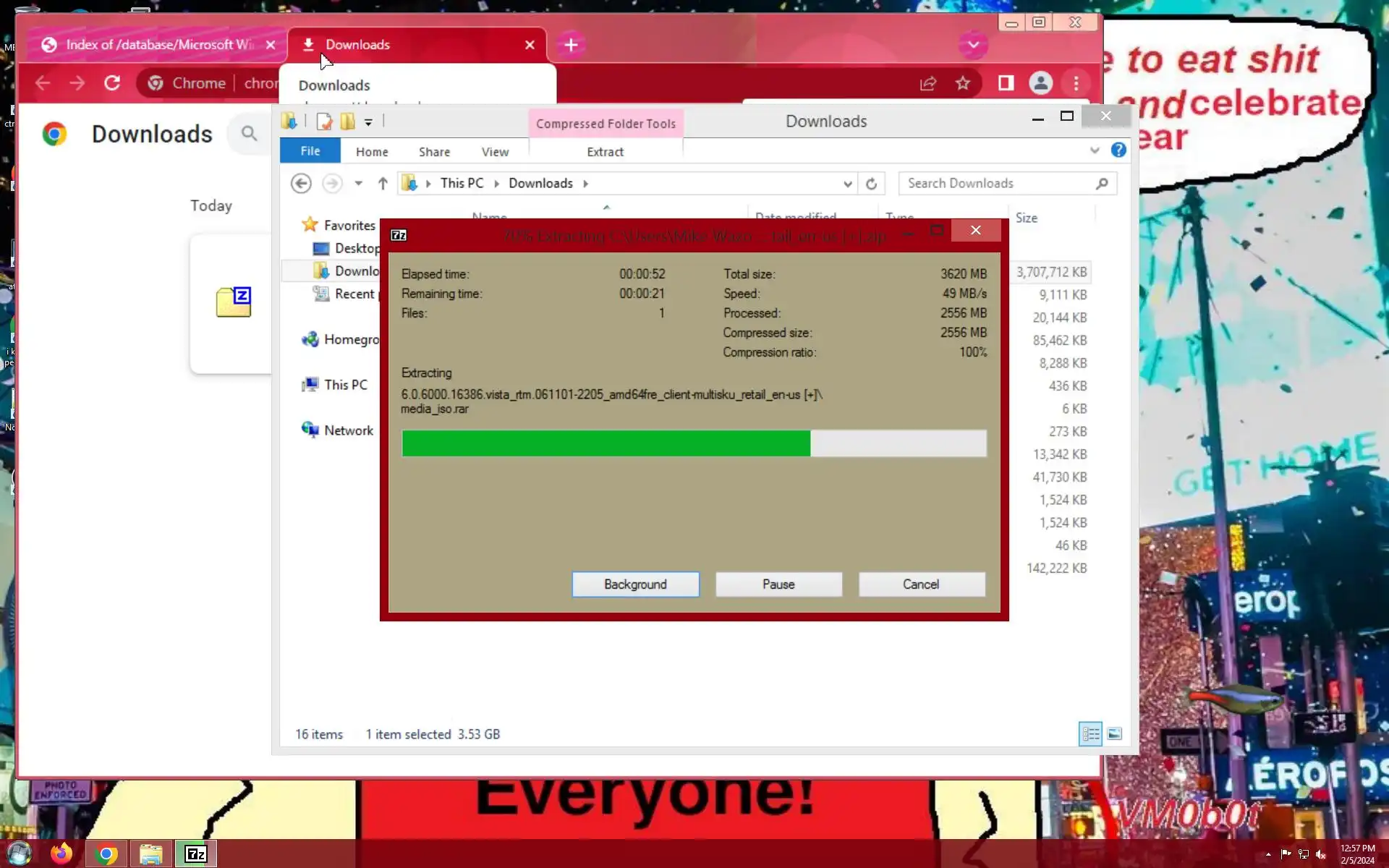Cancel the extraction process
The height and width of the screenshot is (868, 1389).
pyautogui.click(x=921, y=584)
